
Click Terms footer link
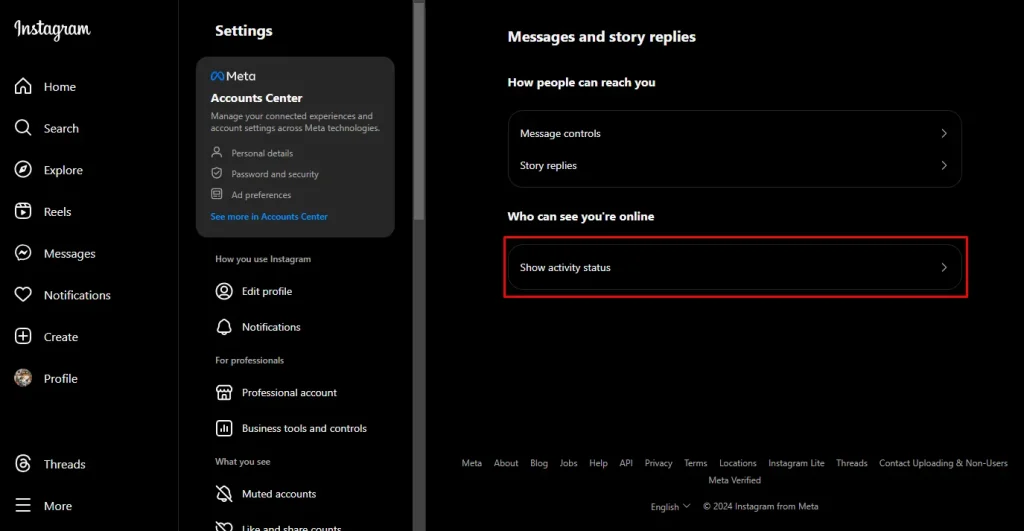696,463
